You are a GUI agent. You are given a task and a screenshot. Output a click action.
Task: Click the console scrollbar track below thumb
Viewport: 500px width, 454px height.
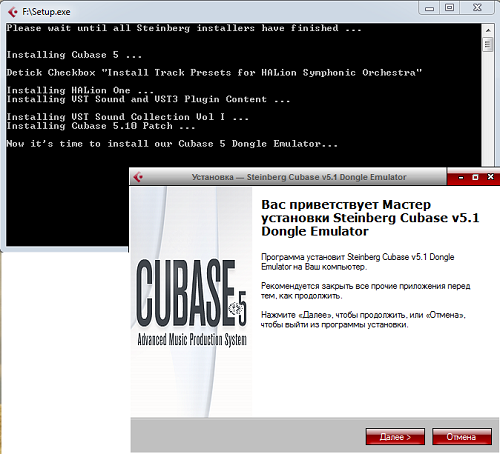coord(488,108)
